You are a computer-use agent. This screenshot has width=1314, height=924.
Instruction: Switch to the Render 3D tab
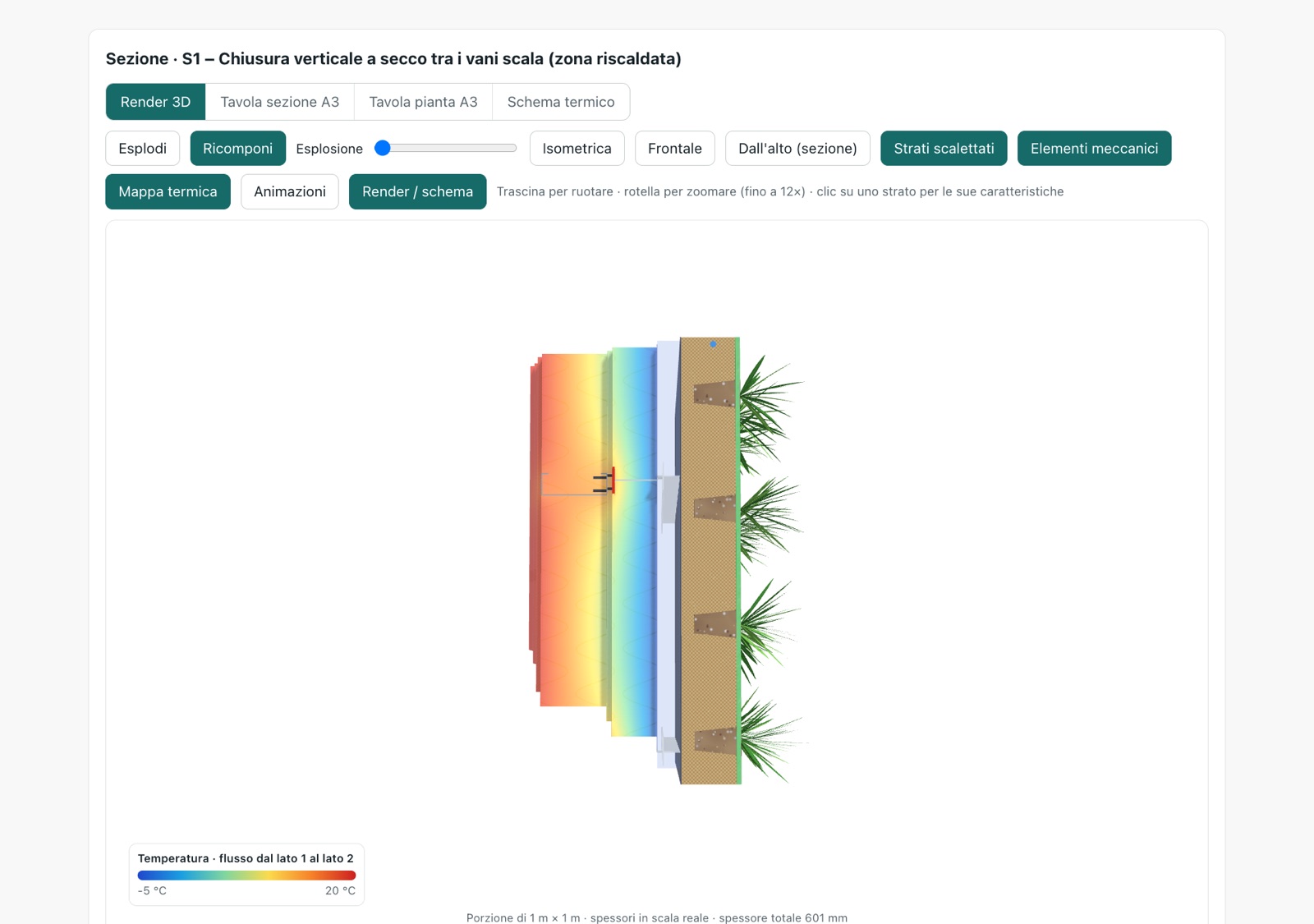point(155,102)
